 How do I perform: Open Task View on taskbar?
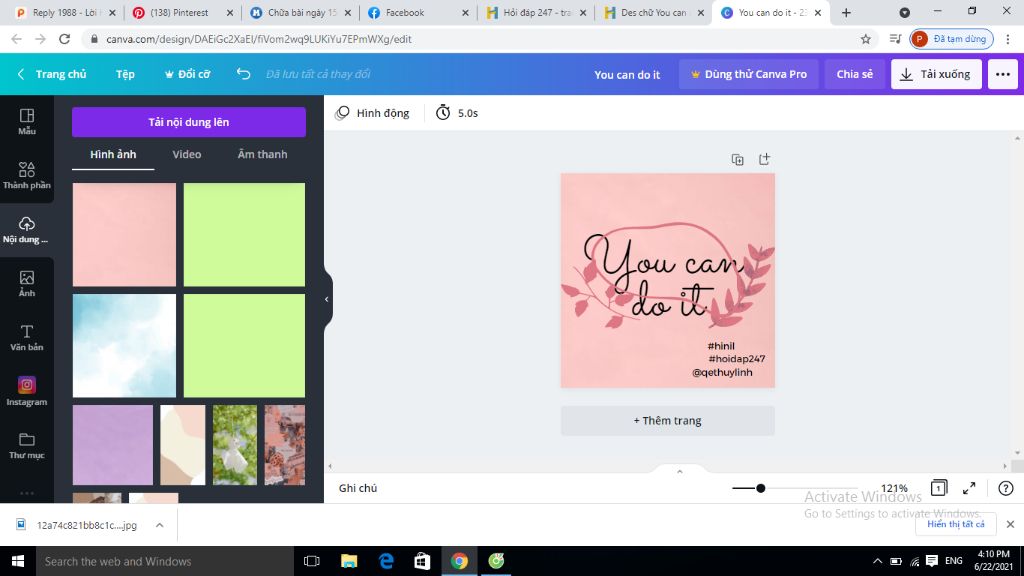312,561
